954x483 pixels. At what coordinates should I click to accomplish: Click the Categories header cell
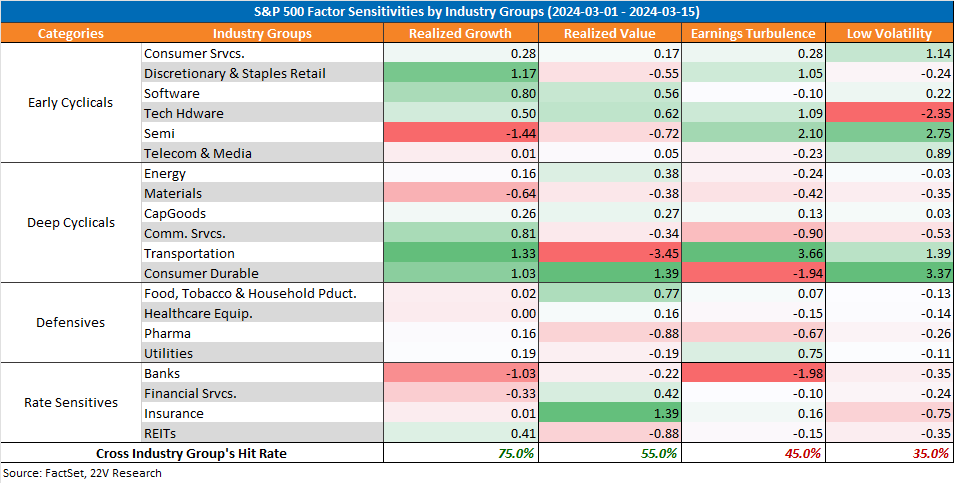(71, 33)
